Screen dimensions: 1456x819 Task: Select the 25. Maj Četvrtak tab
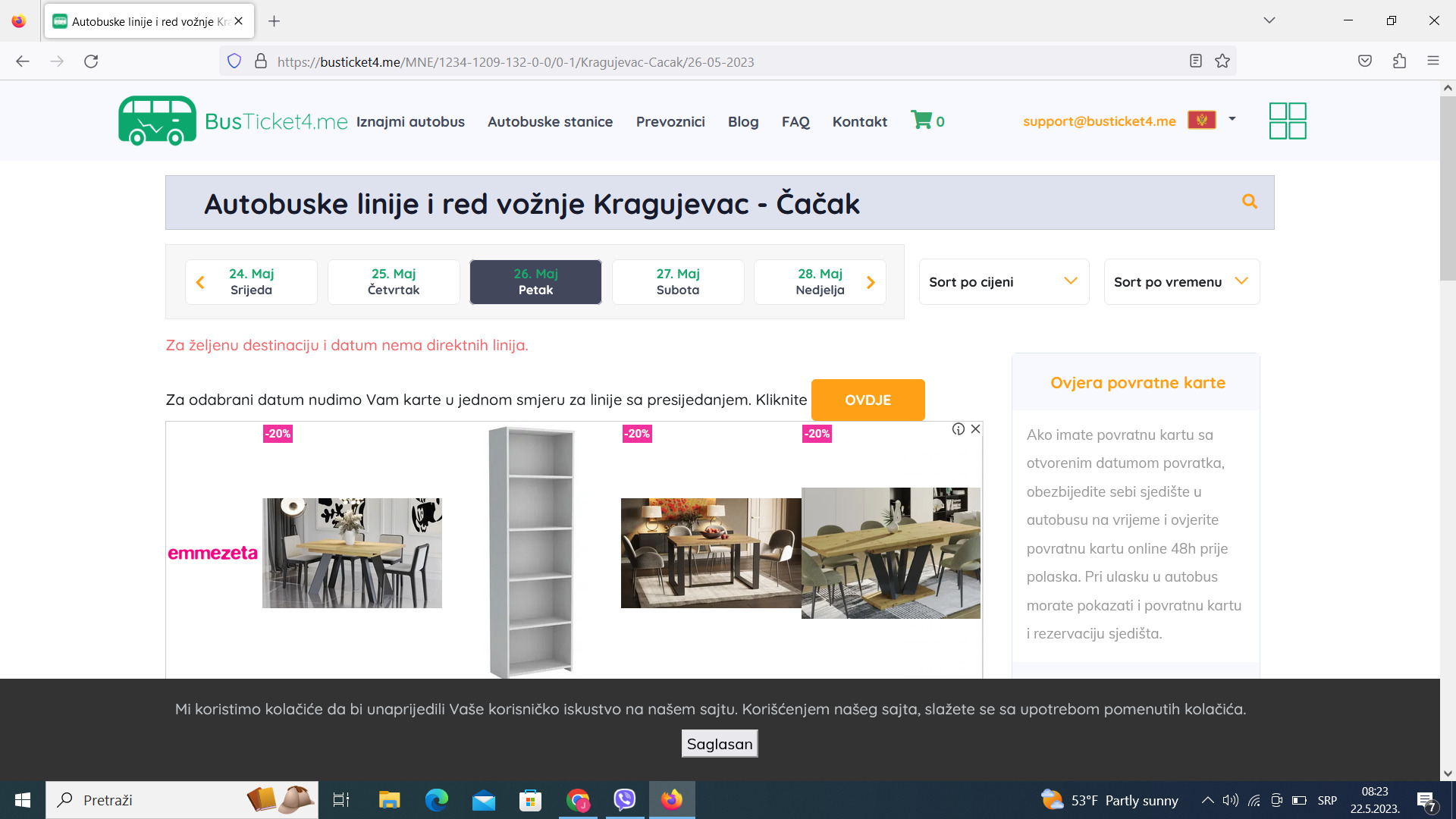(393, 282)
